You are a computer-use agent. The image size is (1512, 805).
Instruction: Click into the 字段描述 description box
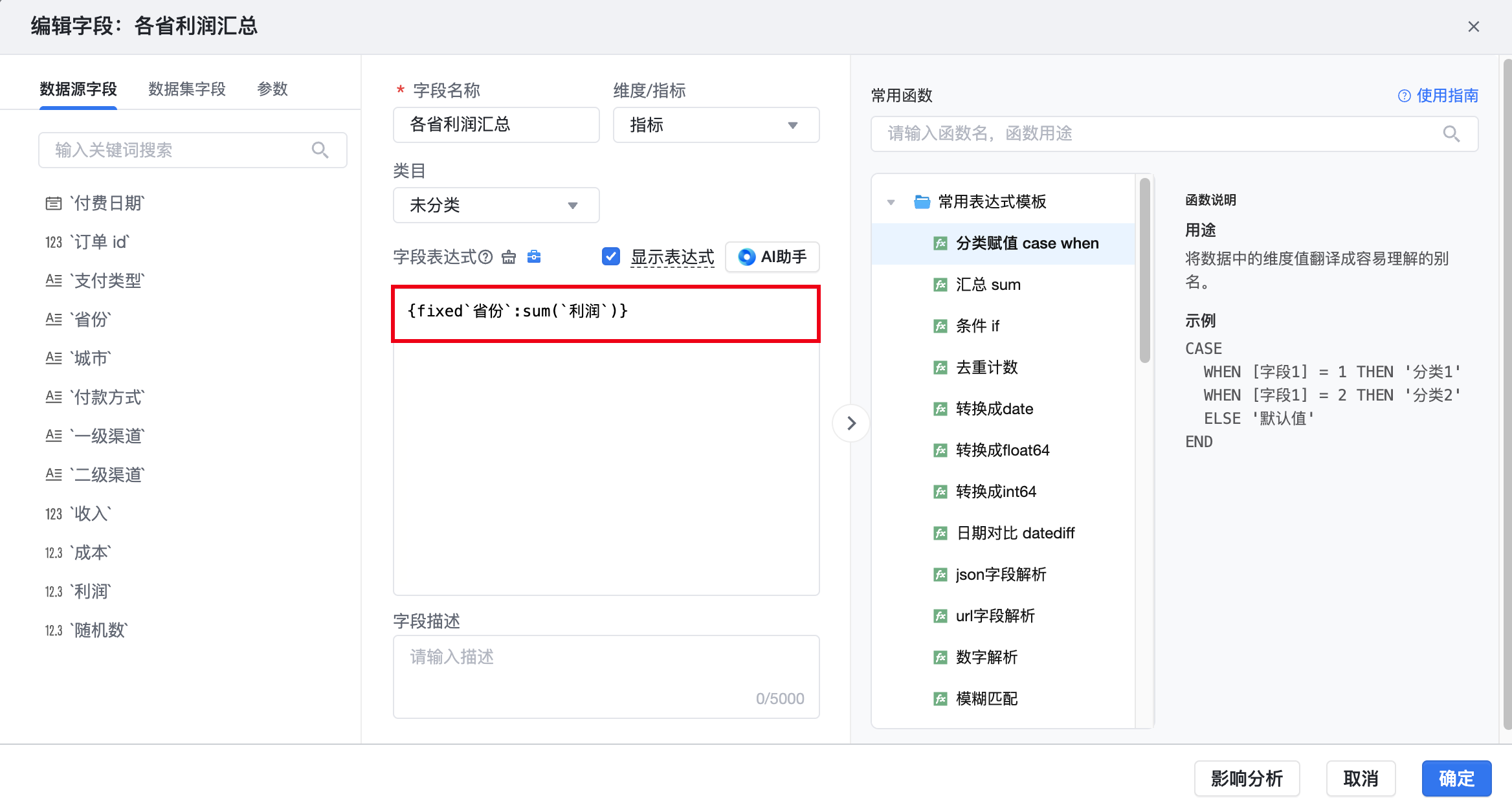click(606, 673)
